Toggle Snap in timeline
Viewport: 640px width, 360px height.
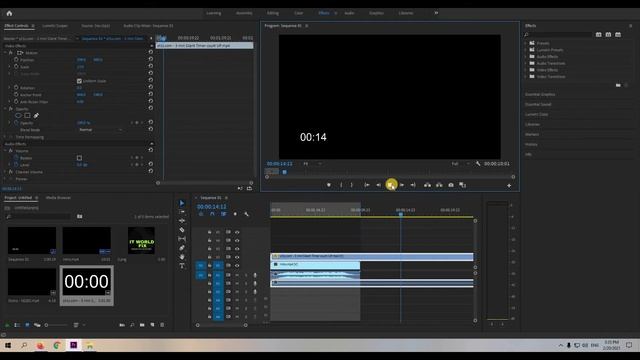212,214
